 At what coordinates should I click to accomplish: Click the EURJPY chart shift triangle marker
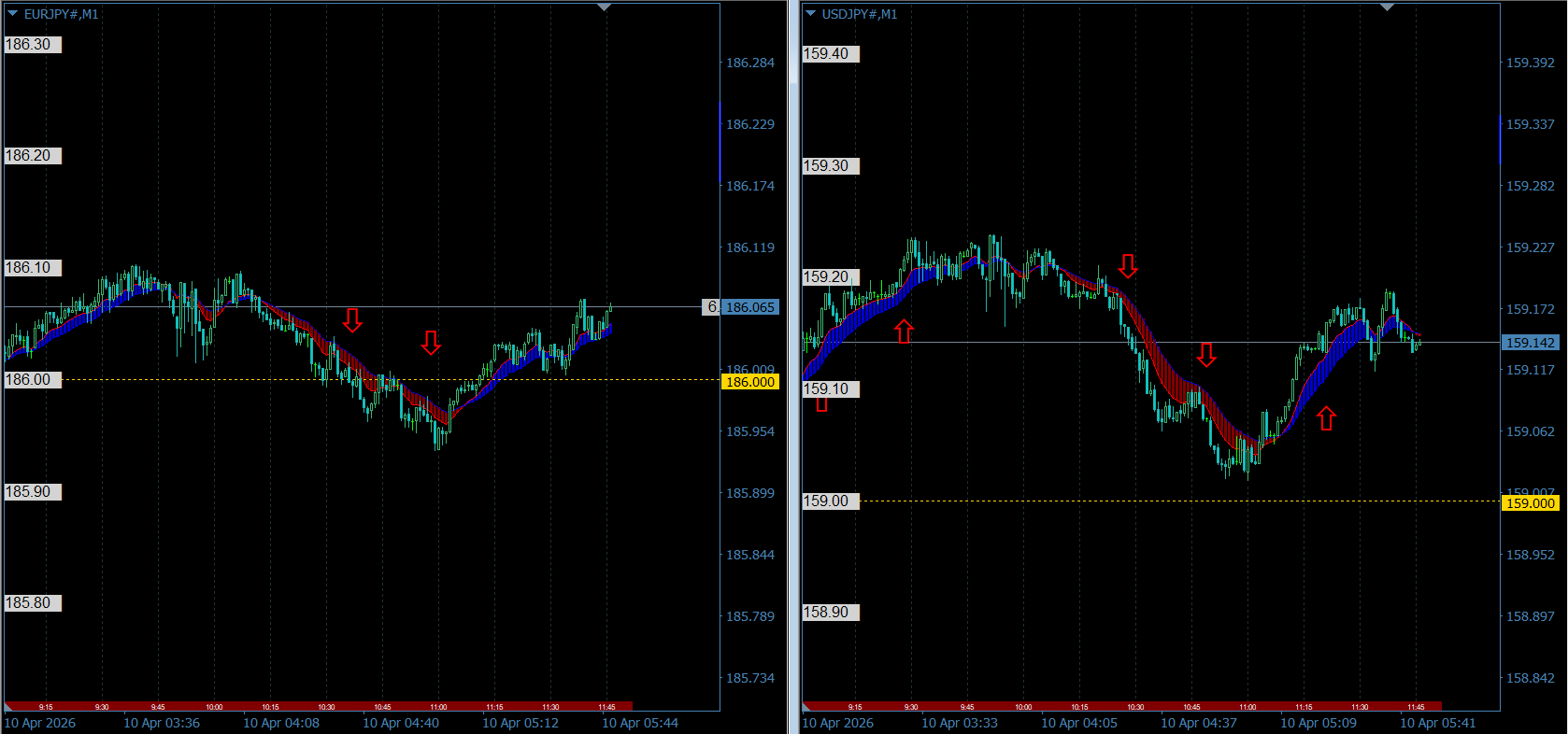(604, 7)
